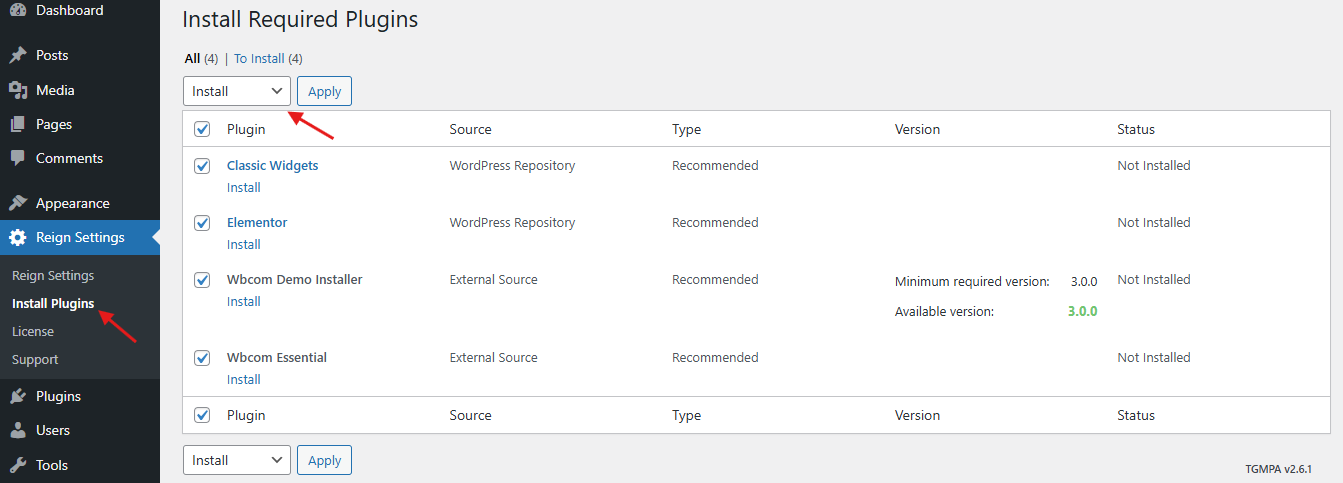
Task: Click the bottom Apply button
Action: click(324, 460)
